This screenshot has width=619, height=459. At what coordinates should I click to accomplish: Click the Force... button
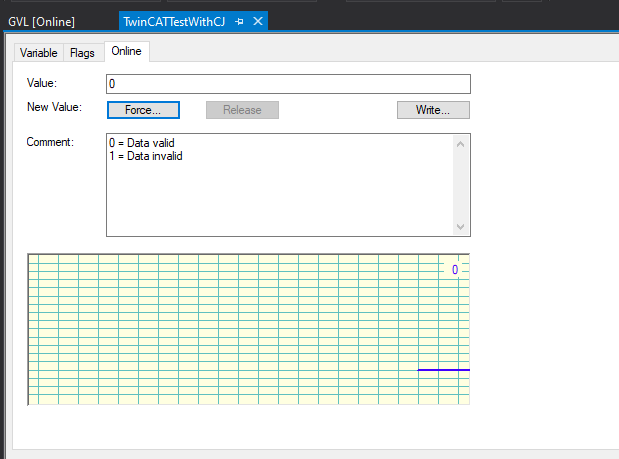tap(143, 110)
